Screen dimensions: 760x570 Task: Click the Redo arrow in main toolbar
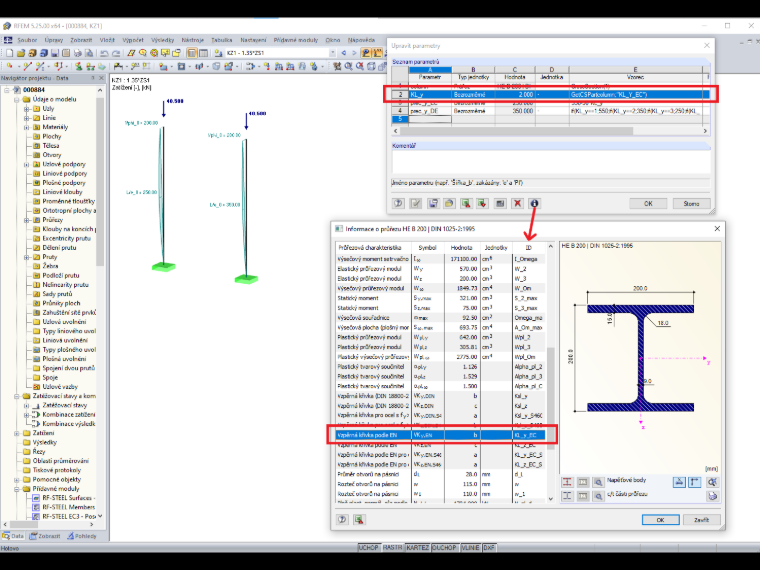point(116,53)
